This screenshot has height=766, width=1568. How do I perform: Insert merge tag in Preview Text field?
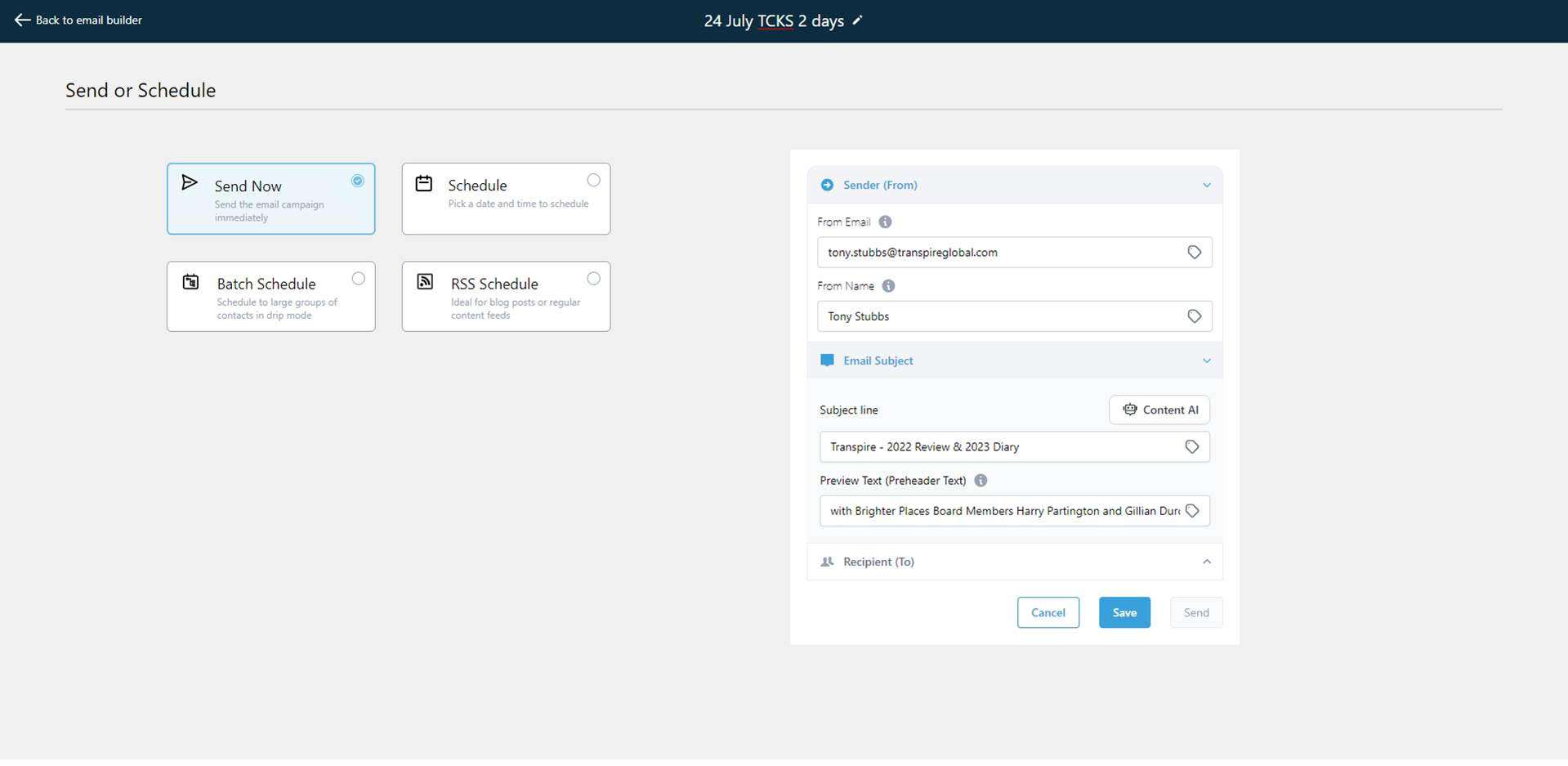pyautogui.click(x=1192, y=511)
